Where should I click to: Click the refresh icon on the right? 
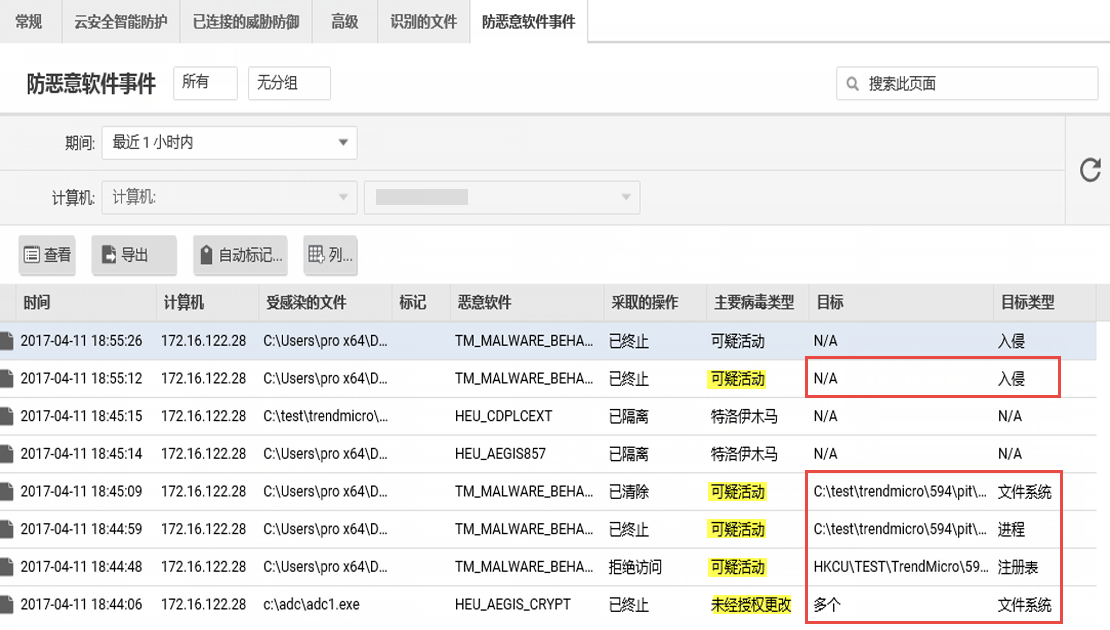(1089, 170)
